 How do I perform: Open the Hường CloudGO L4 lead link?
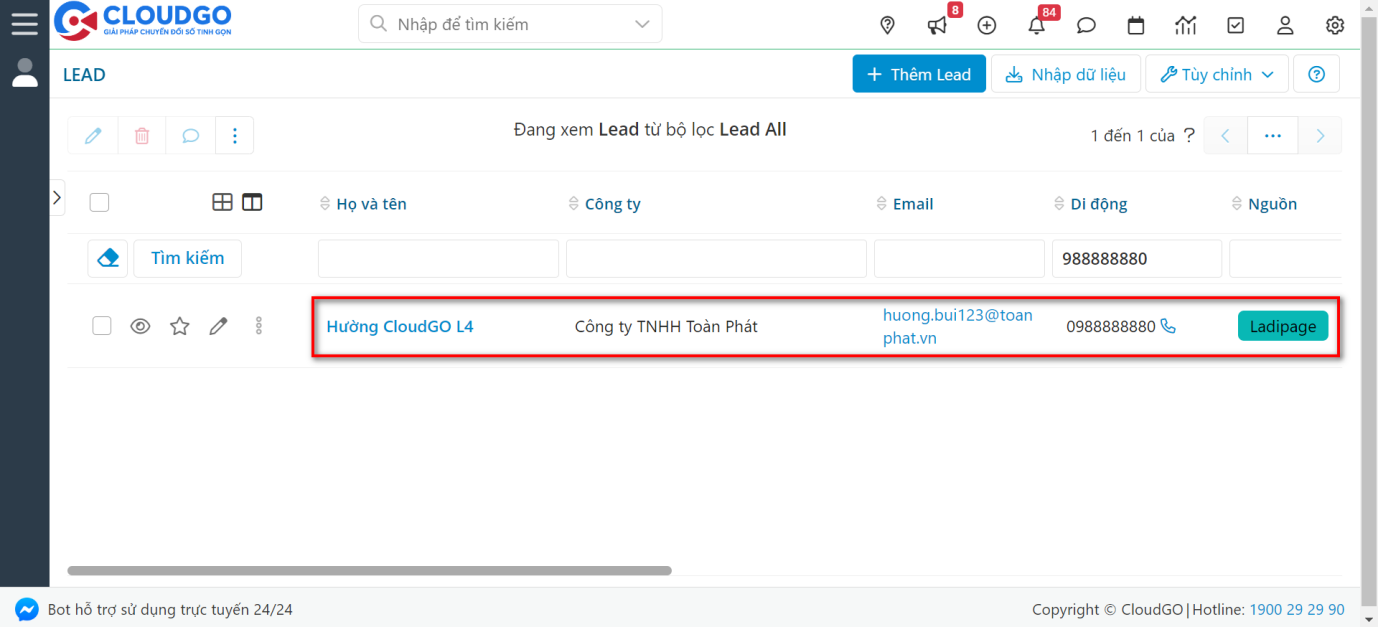[x=400, y=326]
